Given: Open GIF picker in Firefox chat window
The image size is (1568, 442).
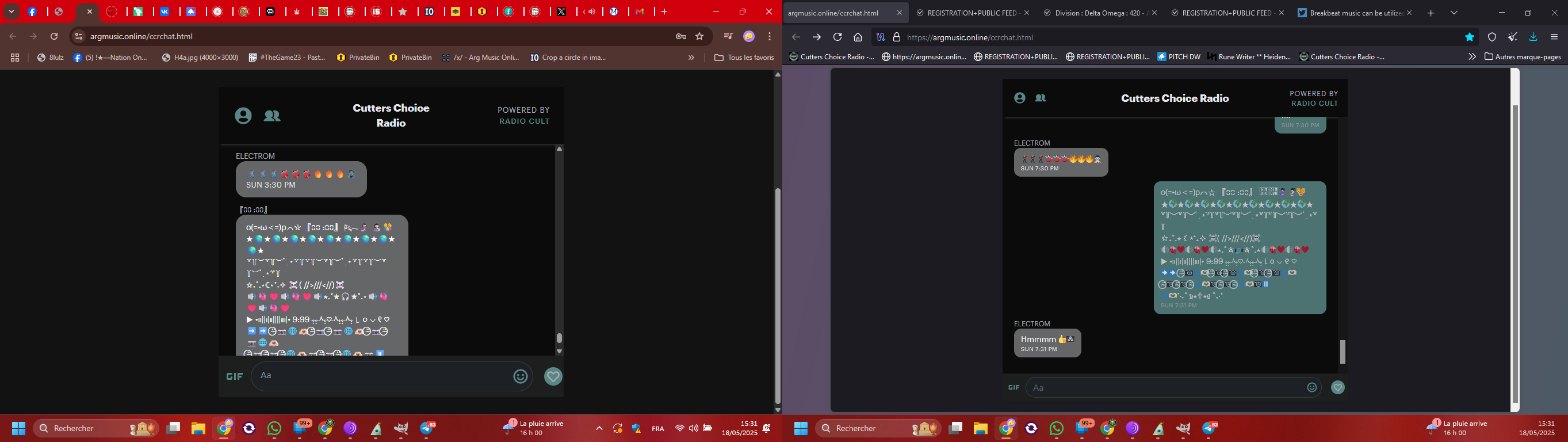Looking at the screenshot, I should coord(1014,387).
